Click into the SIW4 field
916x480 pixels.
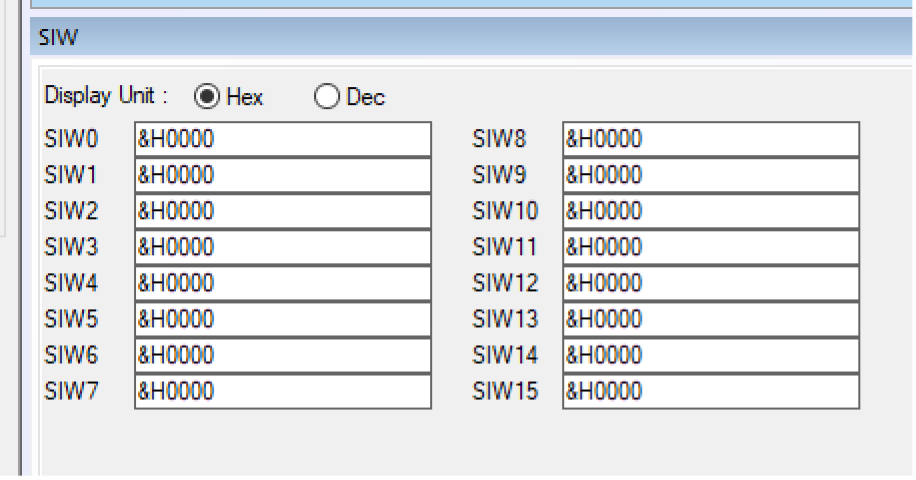pos(282,284)
